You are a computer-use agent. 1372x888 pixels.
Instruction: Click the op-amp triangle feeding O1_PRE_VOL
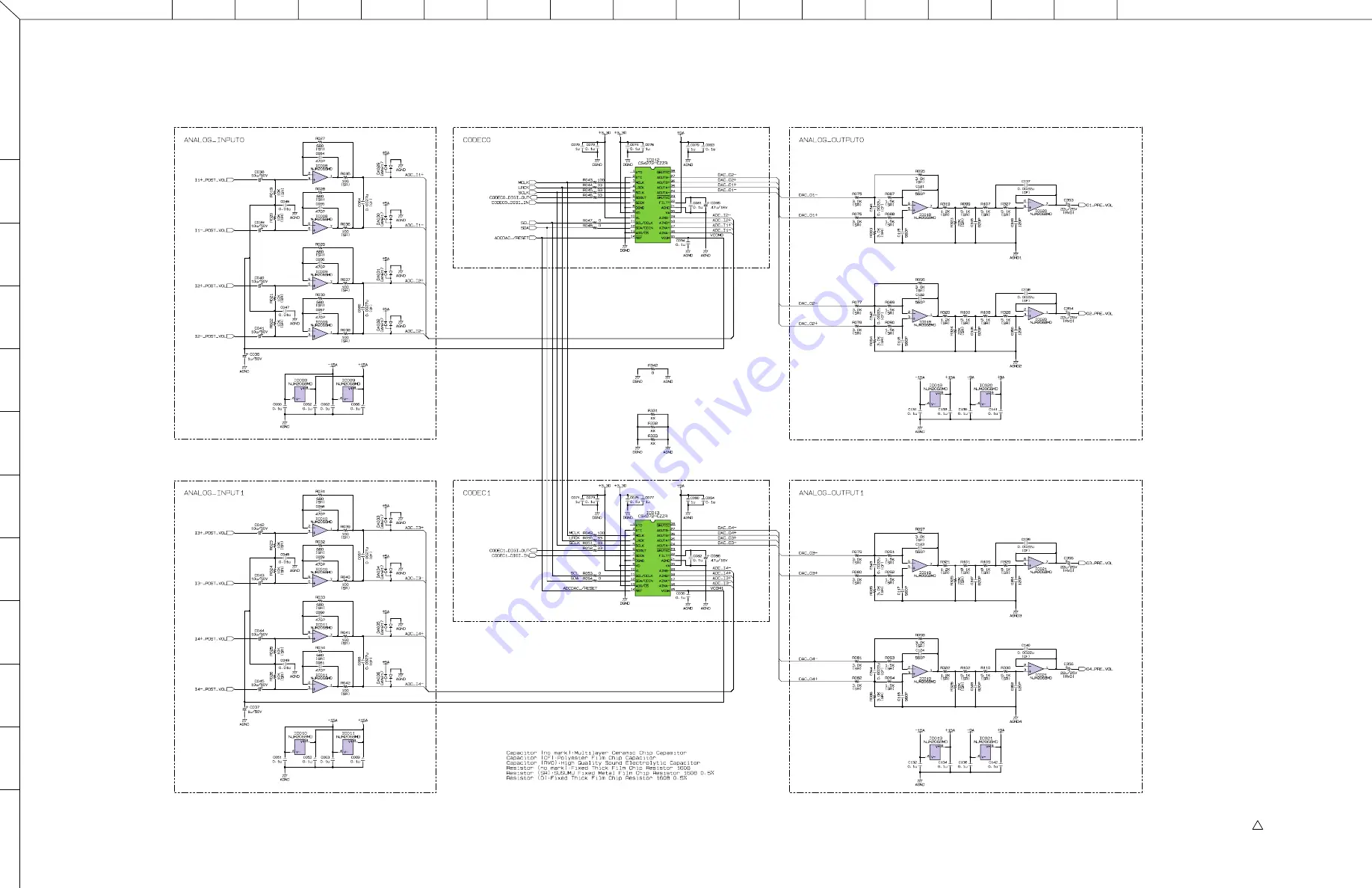1036,203
